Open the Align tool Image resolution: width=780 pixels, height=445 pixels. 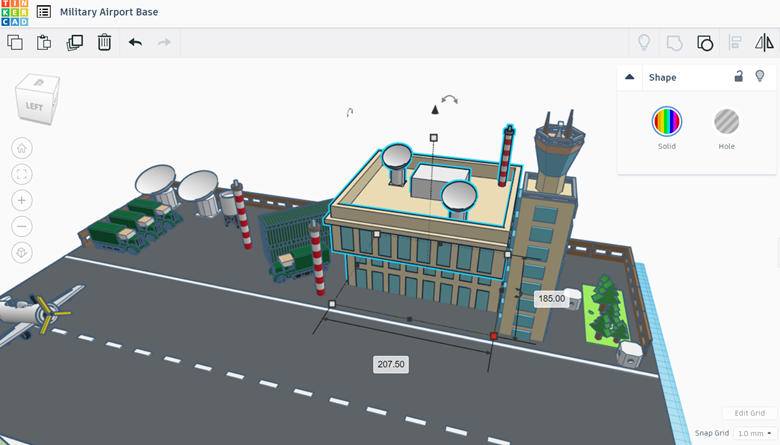pos(735,43)
